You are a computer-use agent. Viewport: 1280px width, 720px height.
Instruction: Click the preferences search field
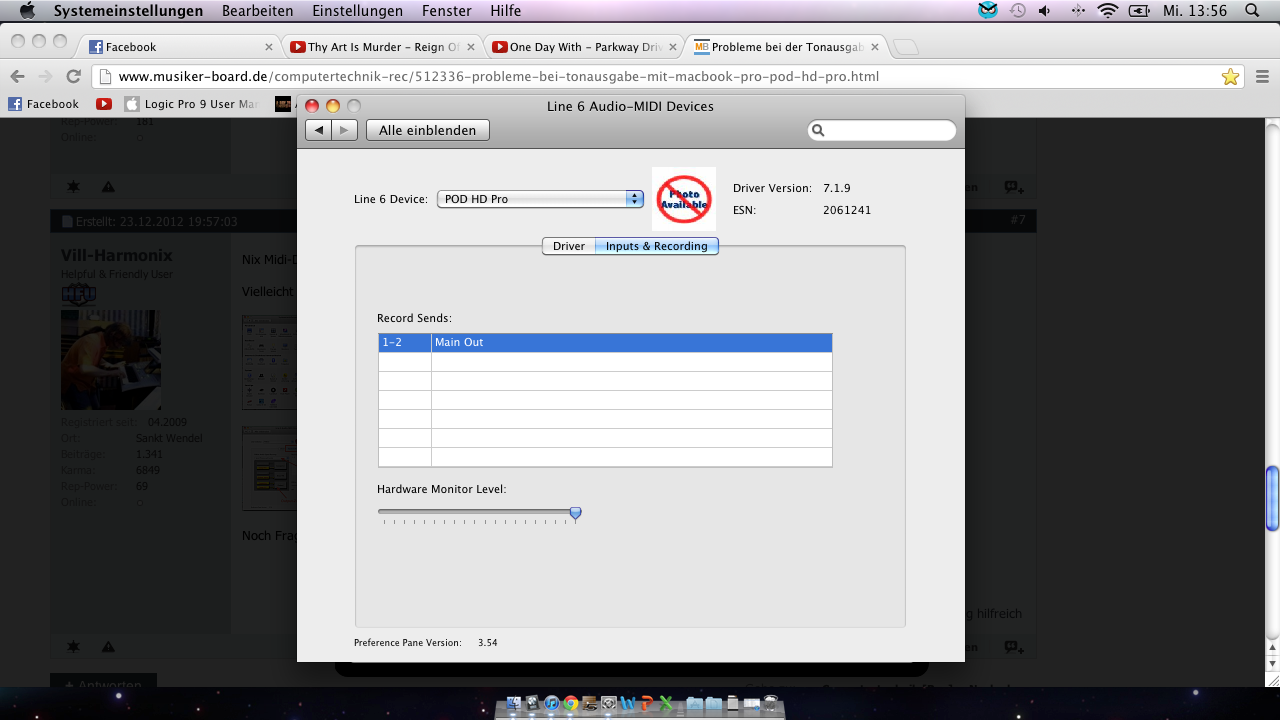coord(882,130)
